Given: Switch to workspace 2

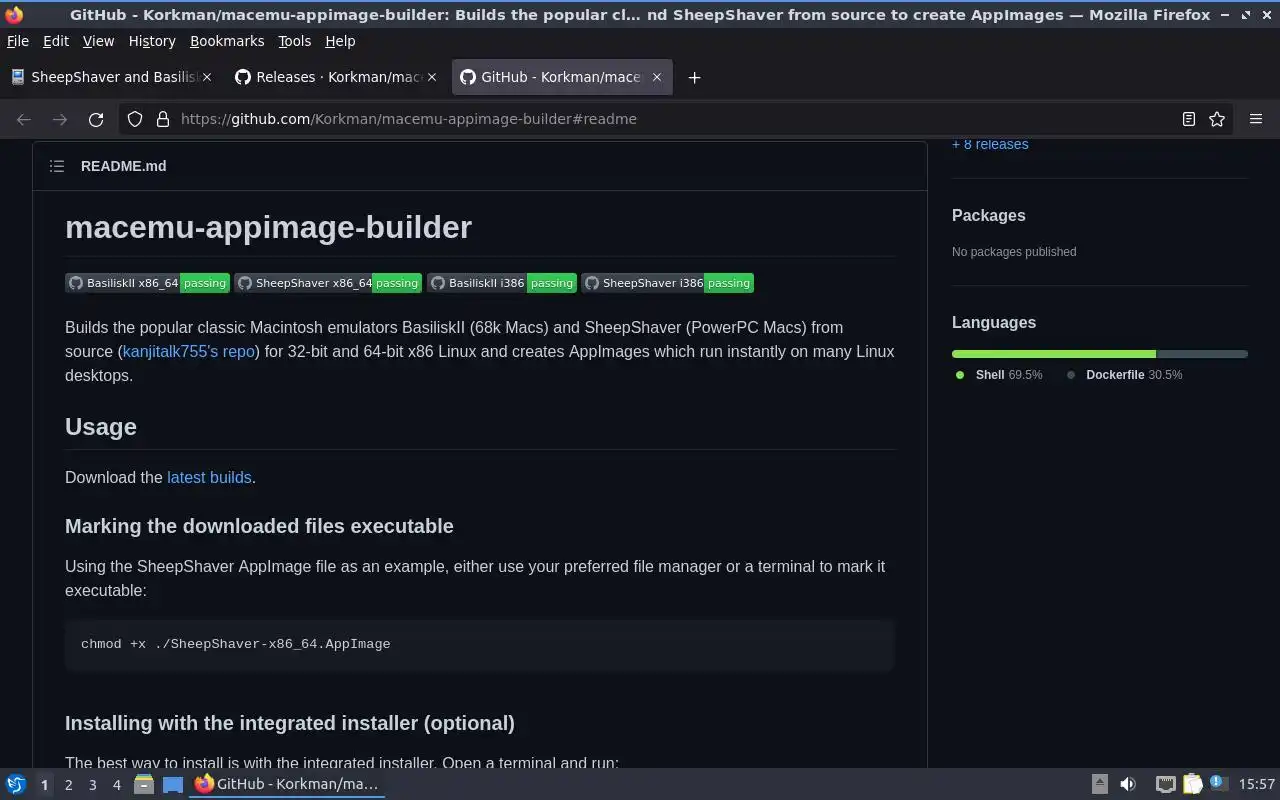Looking at the screenshot, I should coord(68,785).
